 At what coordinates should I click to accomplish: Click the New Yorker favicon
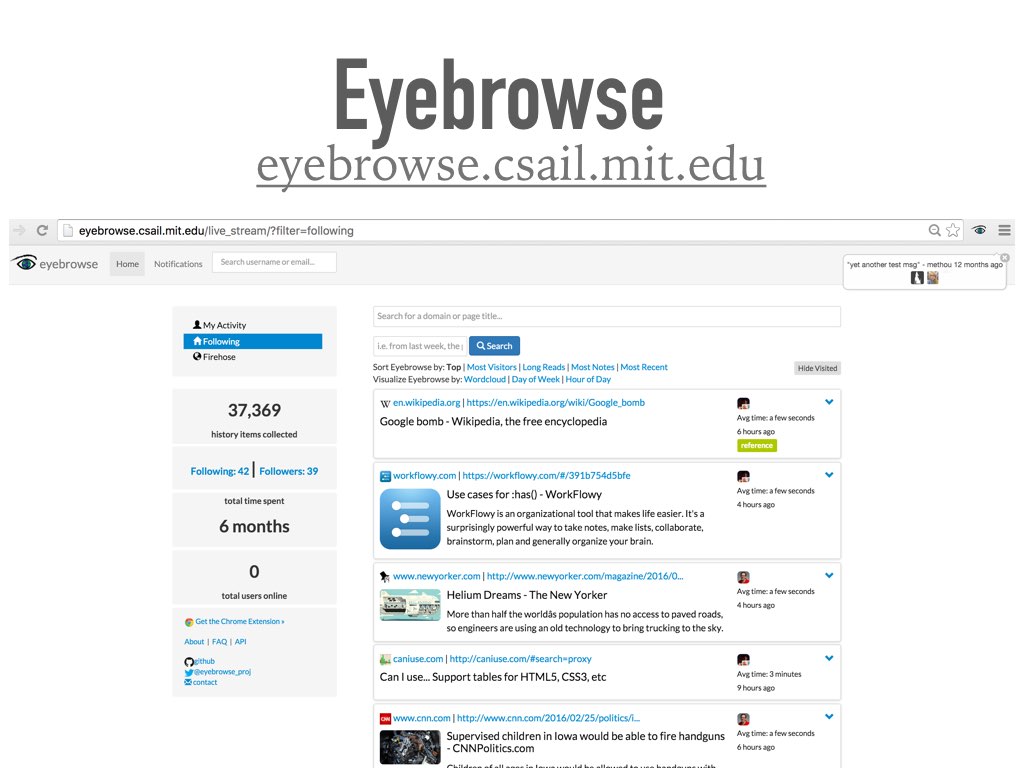385,577
